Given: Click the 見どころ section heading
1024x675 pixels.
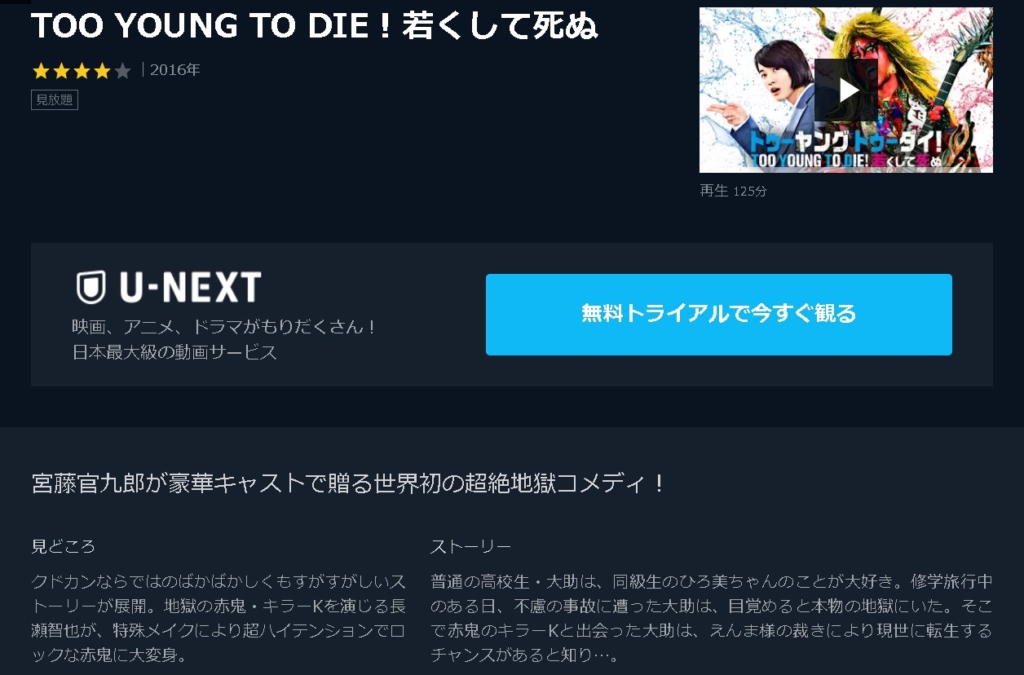Looking at the screenshot, I should (63, 546).
